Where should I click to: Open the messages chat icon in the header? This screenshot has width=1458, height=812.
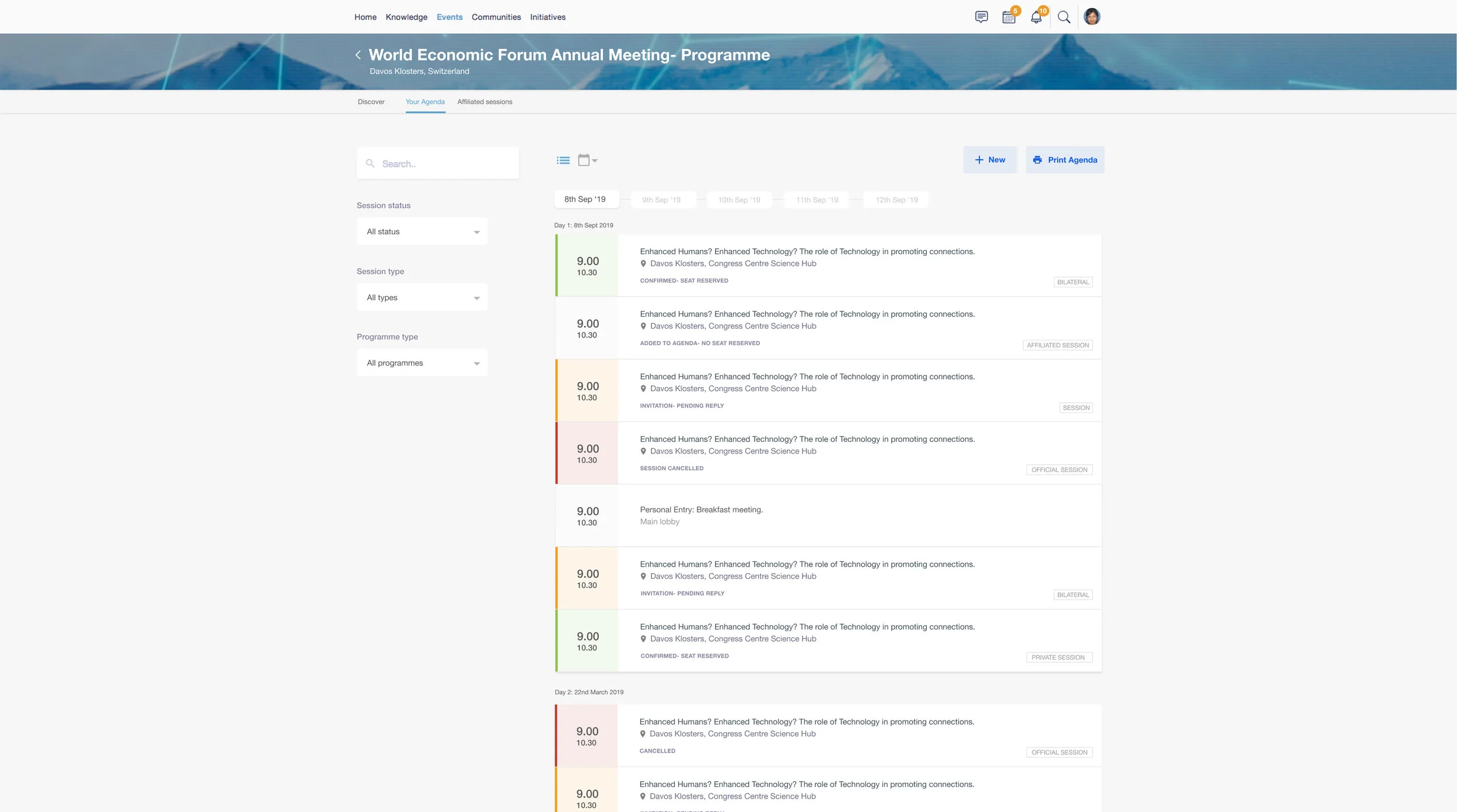pos(982,16)
